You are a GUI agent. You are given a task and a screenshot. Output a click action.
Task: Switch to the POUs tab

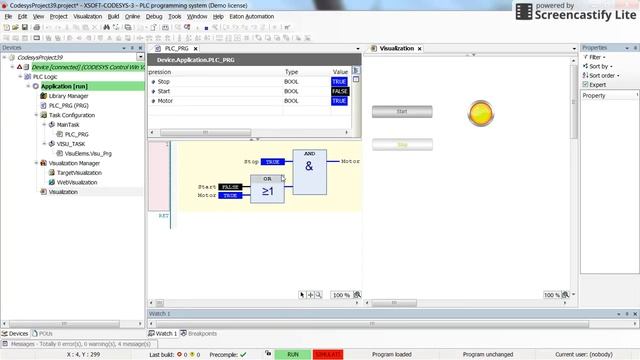coord(42,333)
